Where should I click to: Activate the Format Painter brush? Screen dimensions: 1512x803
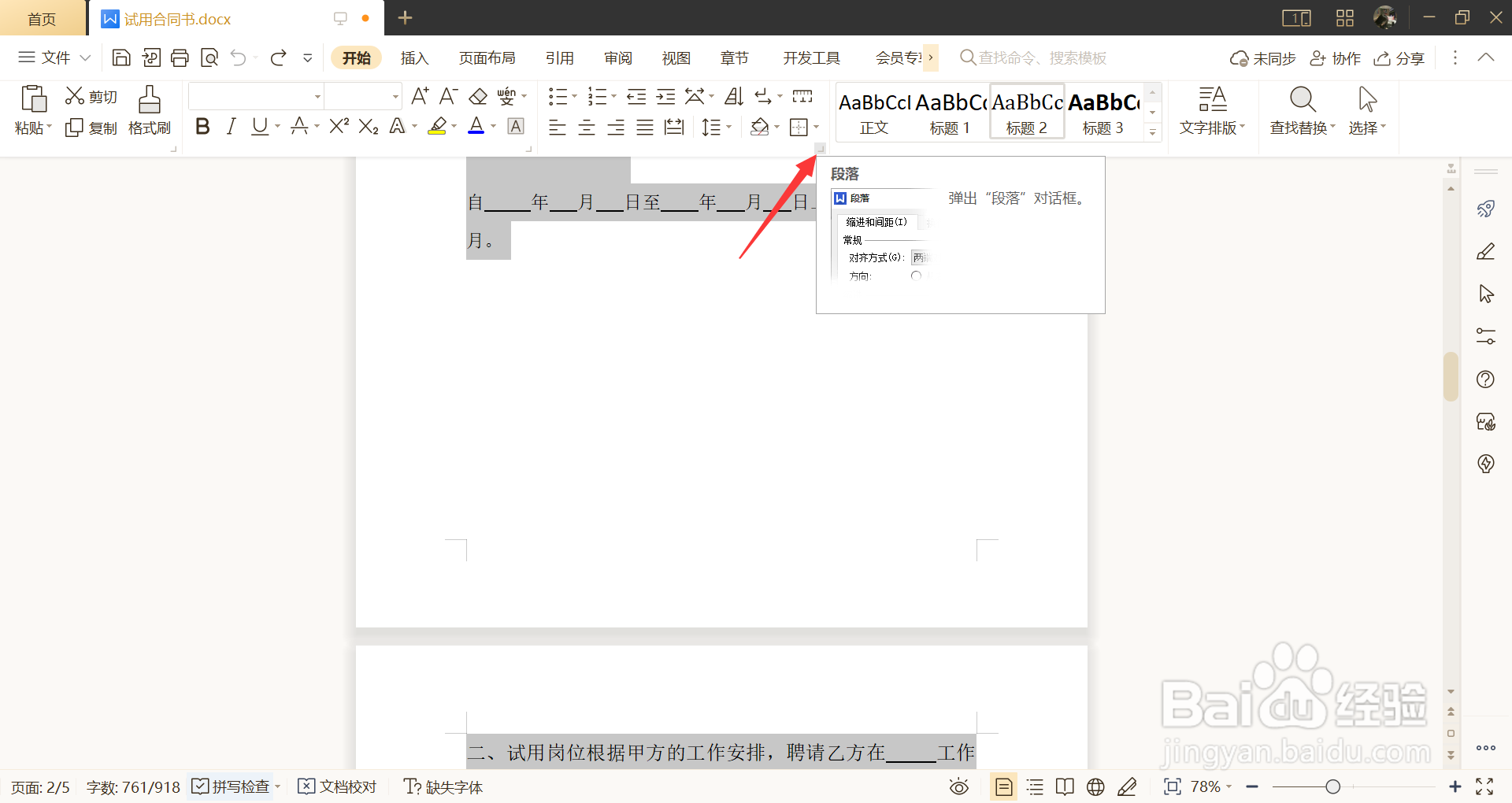click(149, 110)
